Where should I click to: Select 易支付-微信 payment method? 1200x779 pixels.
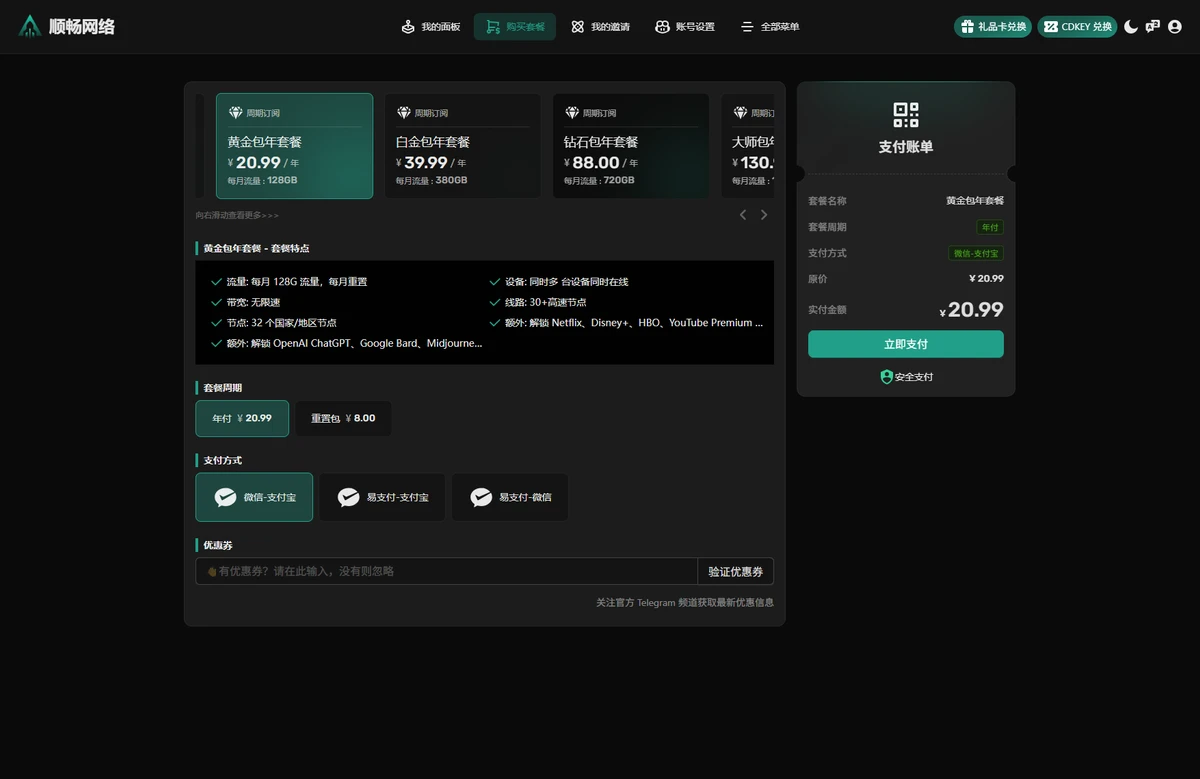pos(510,497)
